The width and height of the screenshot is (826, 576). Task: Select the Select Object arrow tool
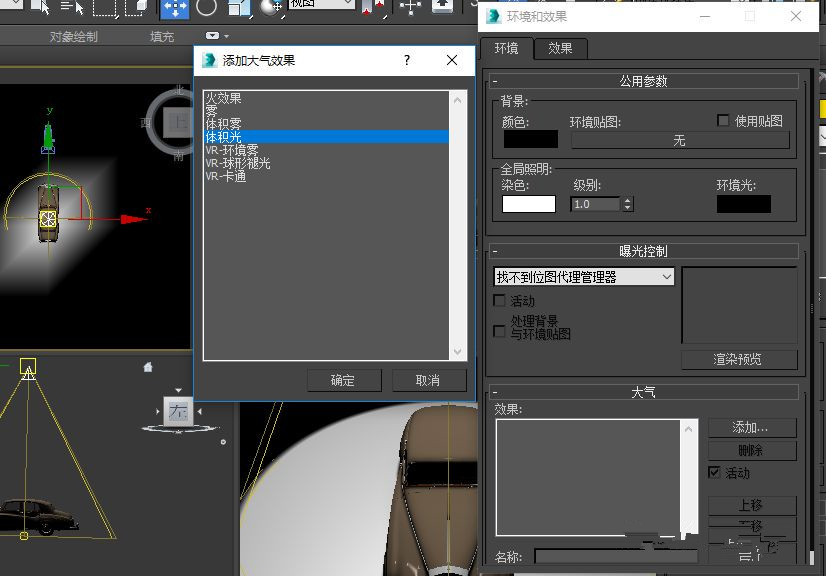[41, 7]
